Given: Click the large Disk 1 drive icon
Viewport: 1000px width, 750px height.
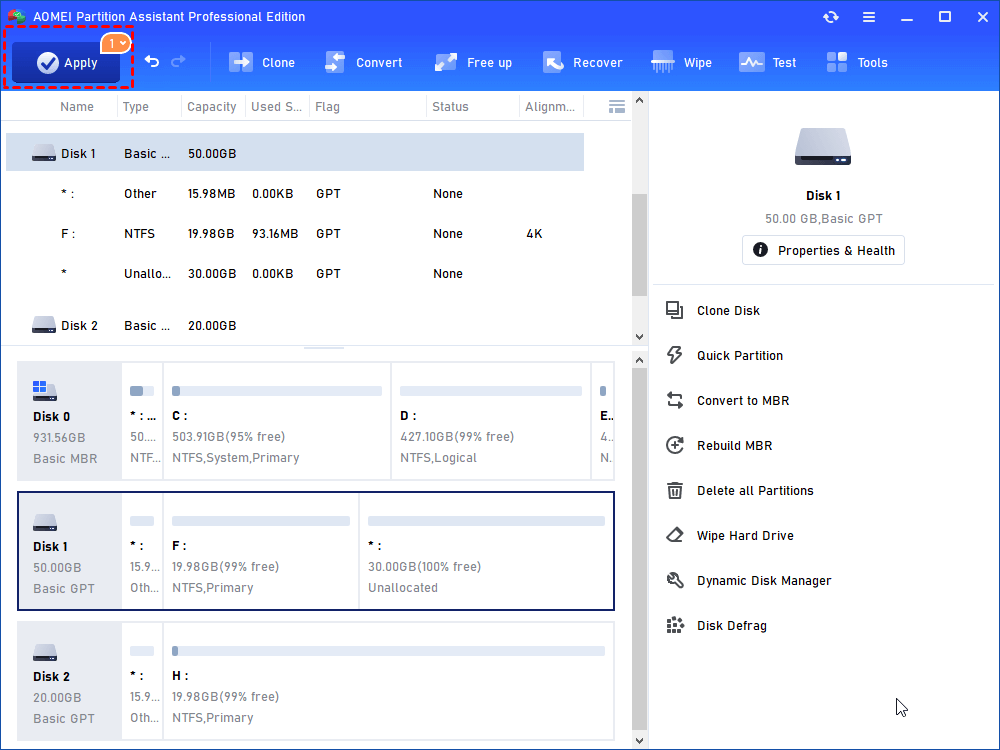Looking at the screenshot, I should 823,147.
